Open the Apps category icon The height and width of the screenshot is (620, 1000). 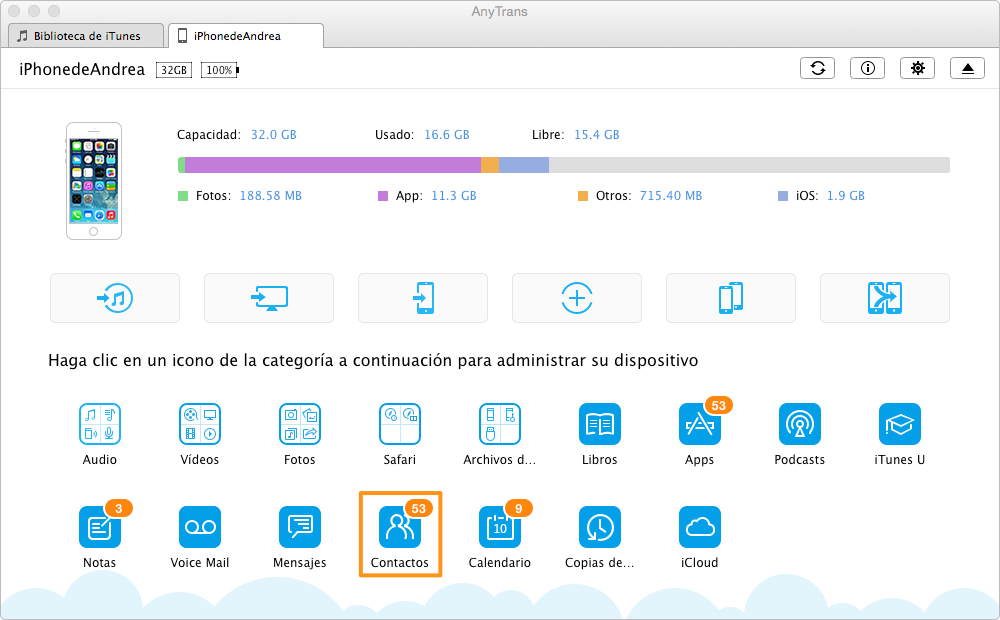click(700, 424)
